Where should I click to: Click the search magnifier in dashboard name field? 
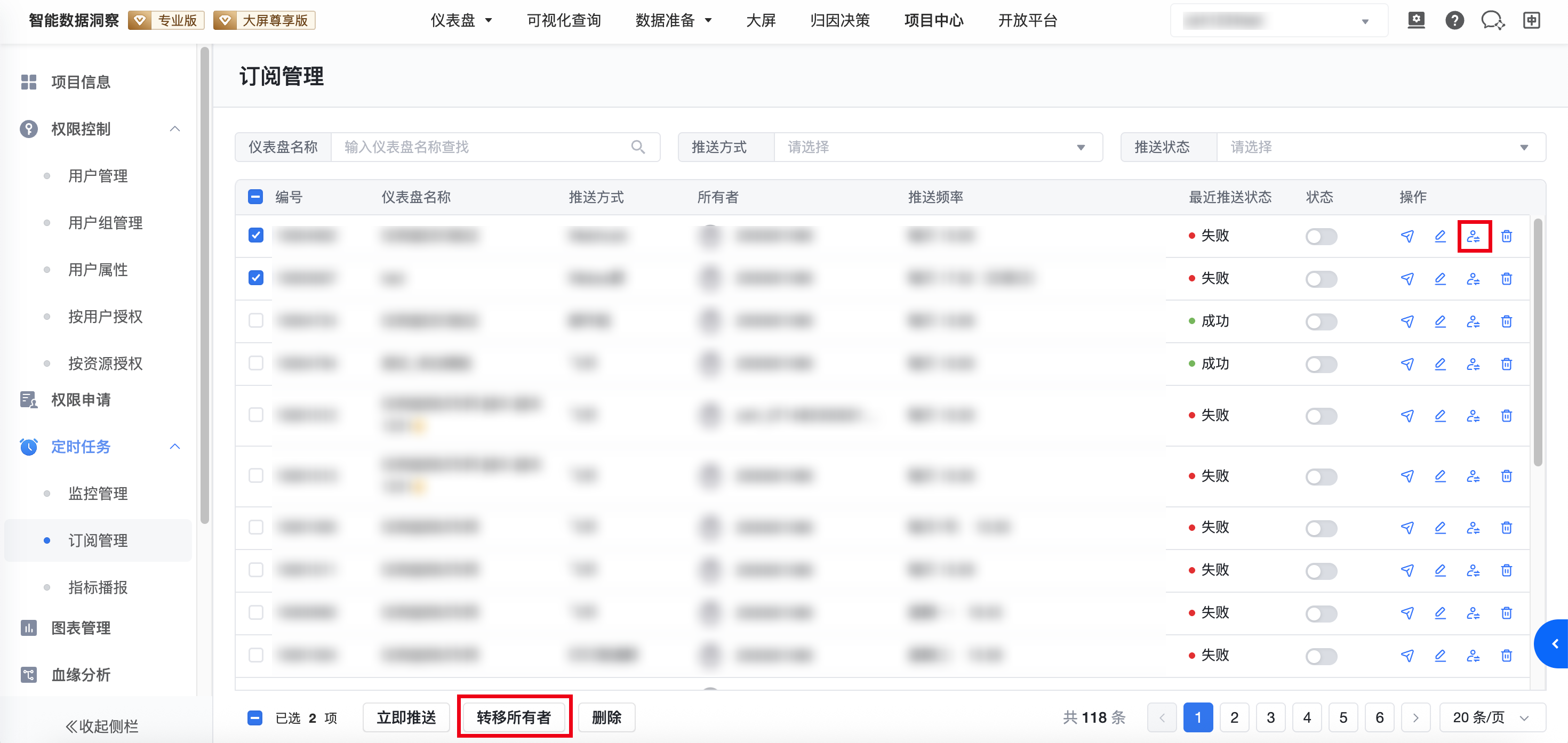coord(637,147)
